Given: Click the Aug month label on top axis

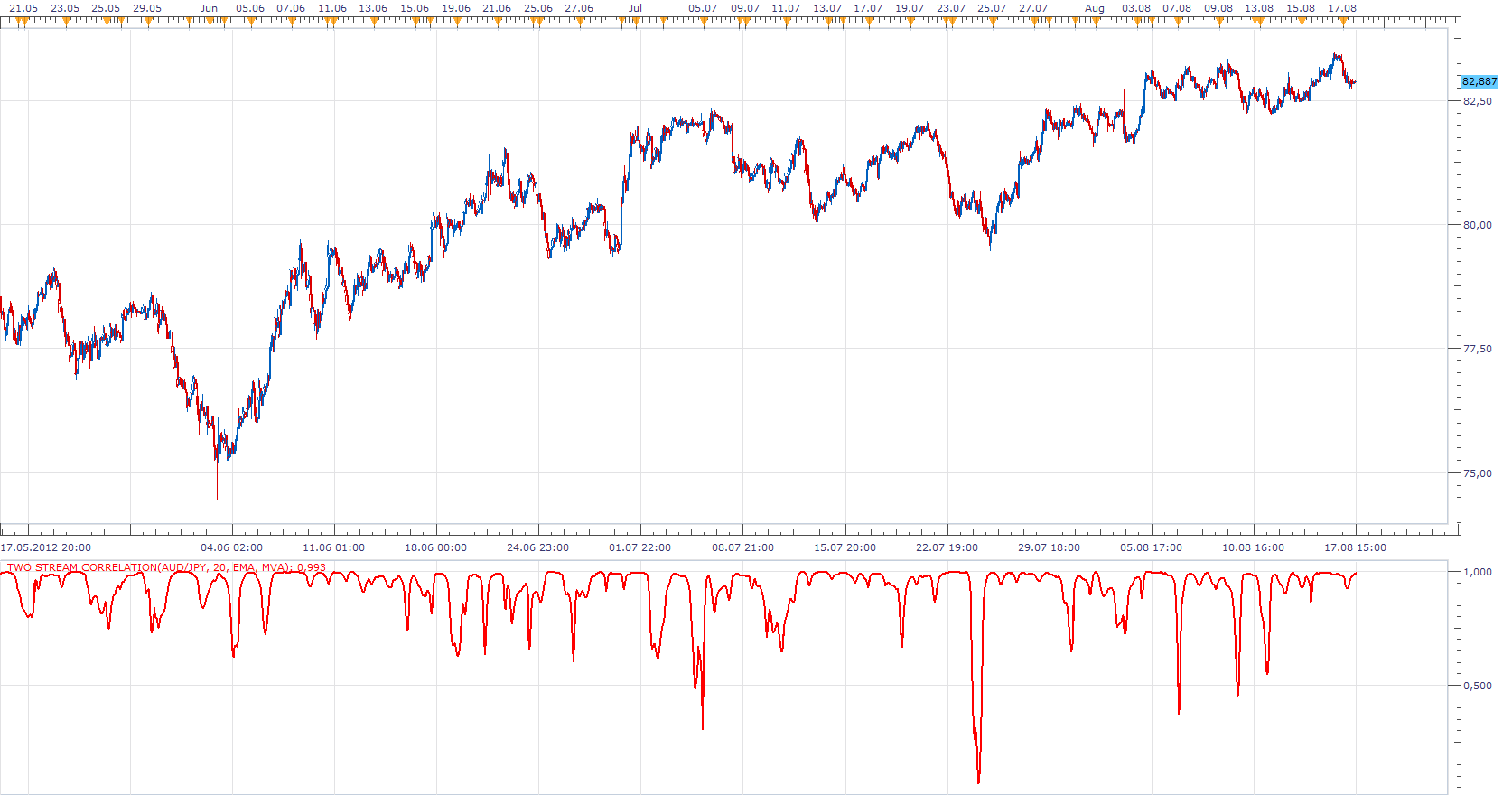Looking at the screenshot, I should point(1095,8).
